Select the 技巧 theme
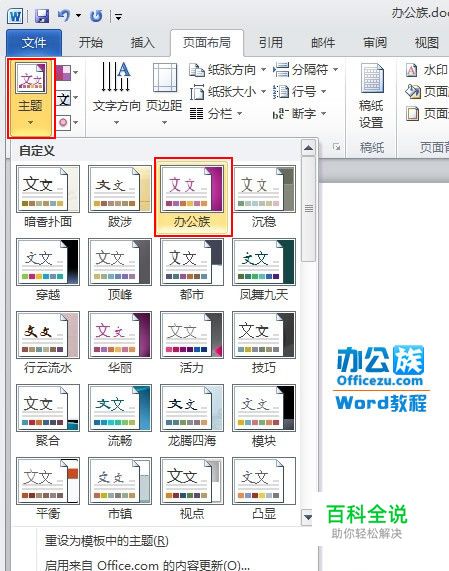 [264, 343]
